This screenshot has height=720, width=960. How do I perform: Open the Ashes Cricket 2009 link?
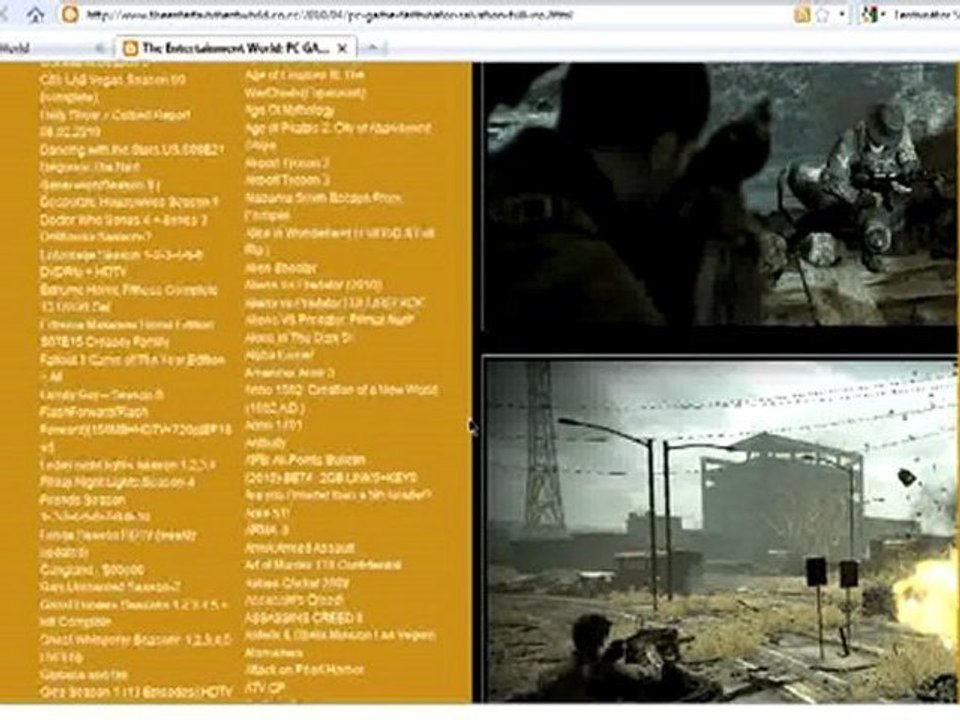pos(297,582)
